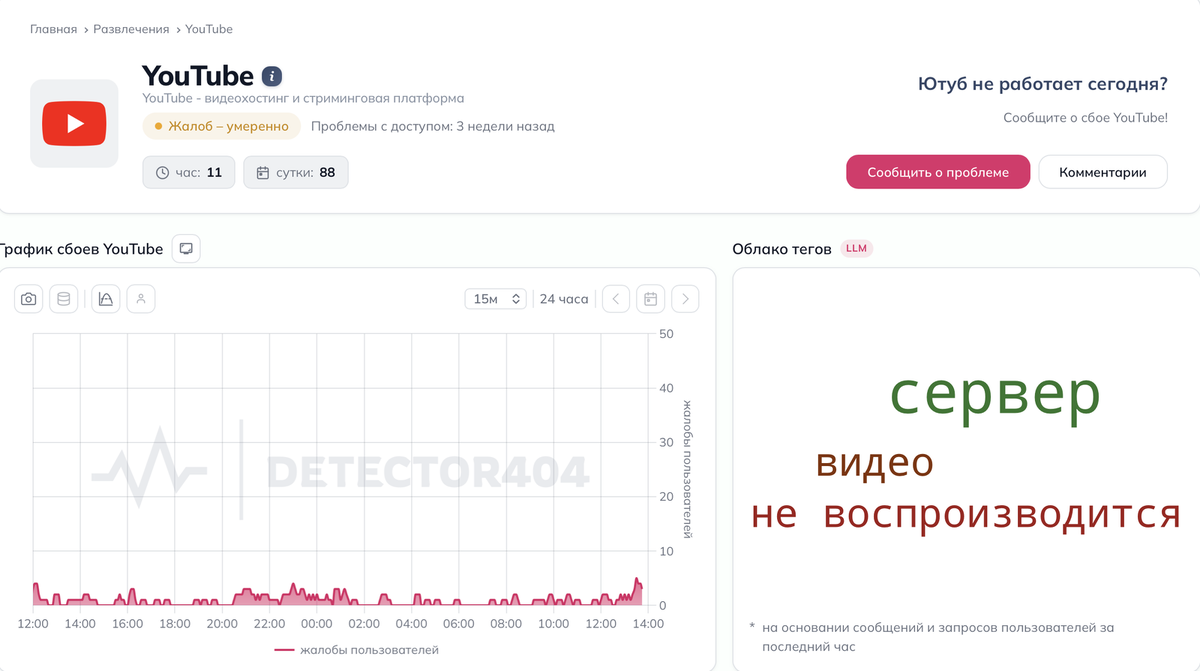Image resolution: width=1200 pixels, height=671 pixels.
Task: Click the Ютуб не работает сегодня? heading
Action: (x=1043, y=84)
